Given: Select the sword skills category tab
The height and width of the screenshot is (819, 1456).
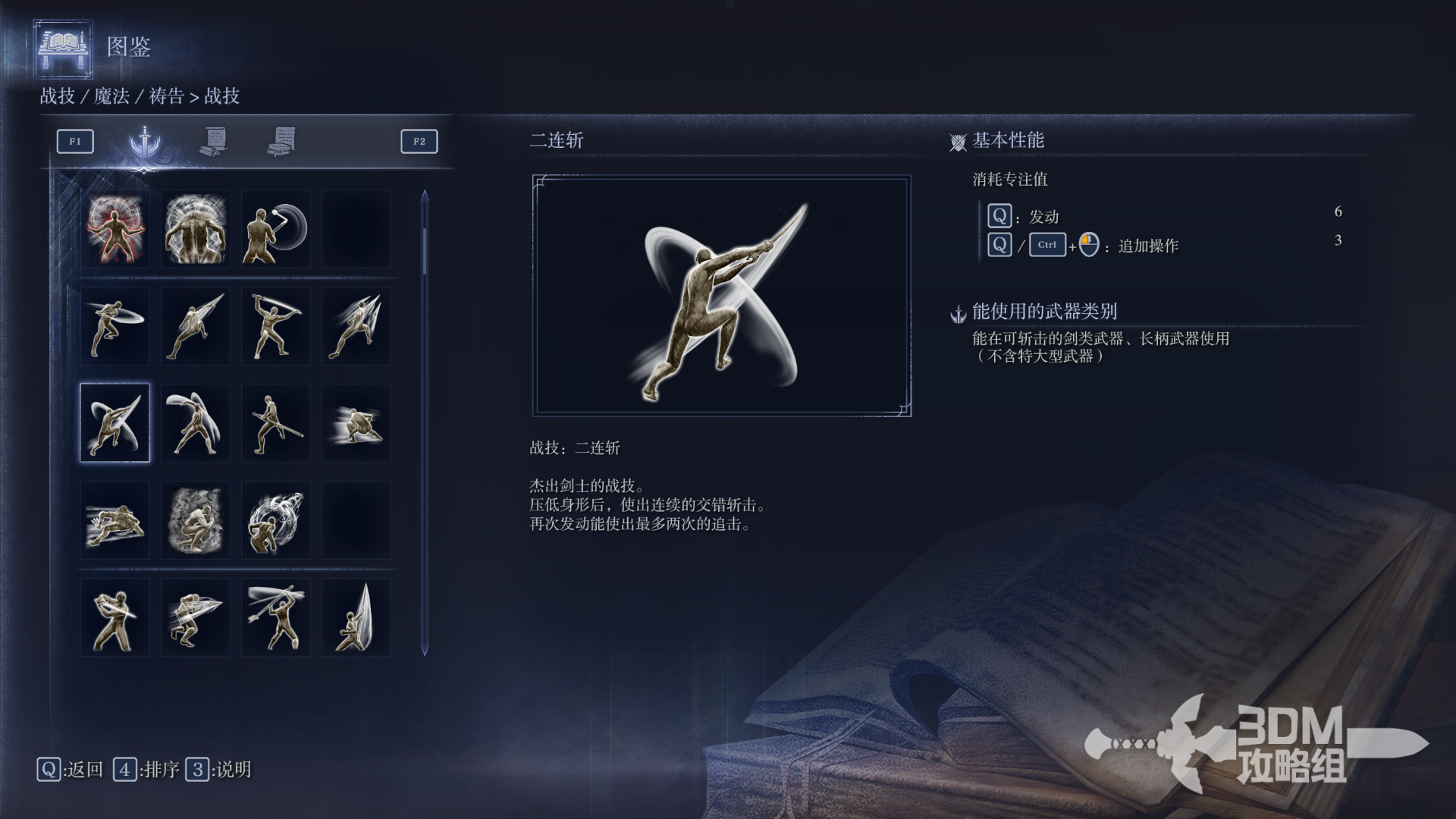Looking at the screenshot, I should [144, 142].
